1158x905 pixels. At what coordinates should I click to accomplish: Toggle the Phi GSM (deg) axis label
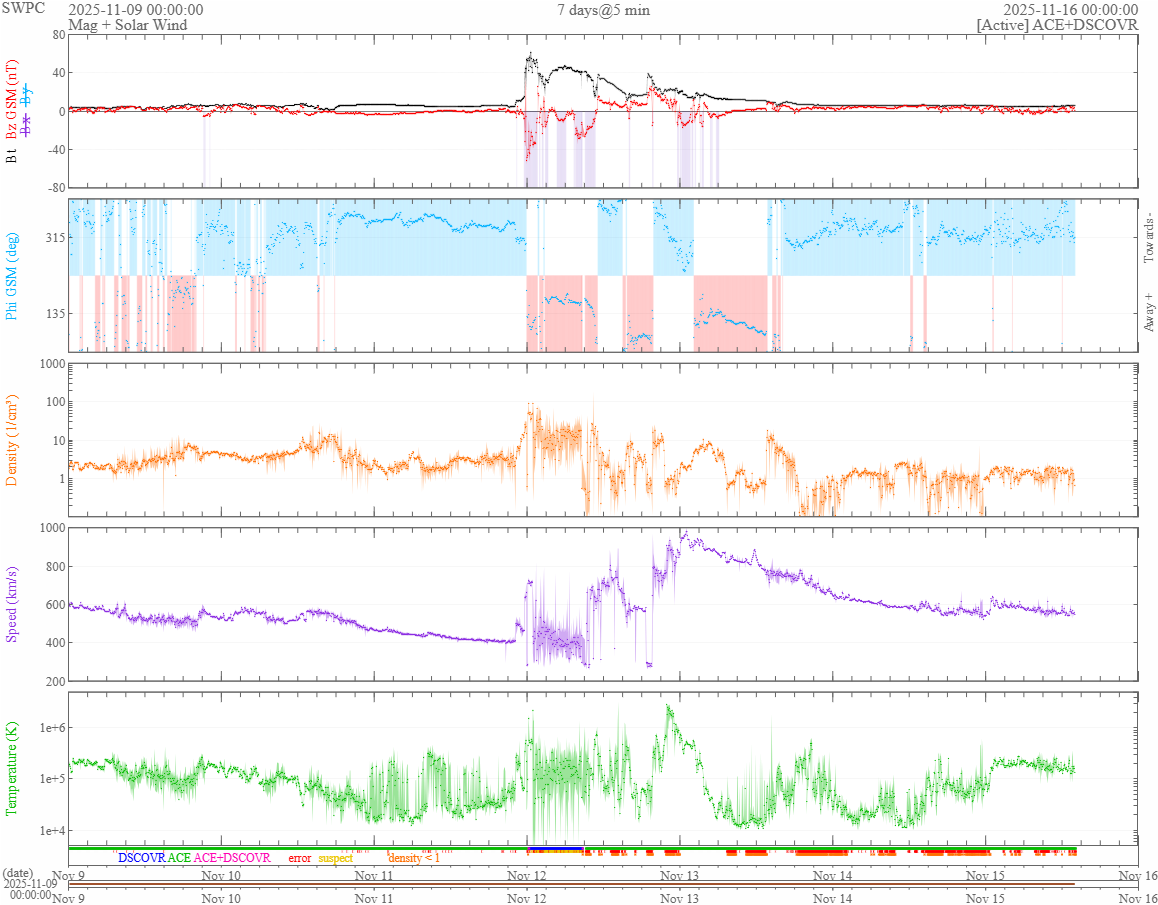pos(12,276)
